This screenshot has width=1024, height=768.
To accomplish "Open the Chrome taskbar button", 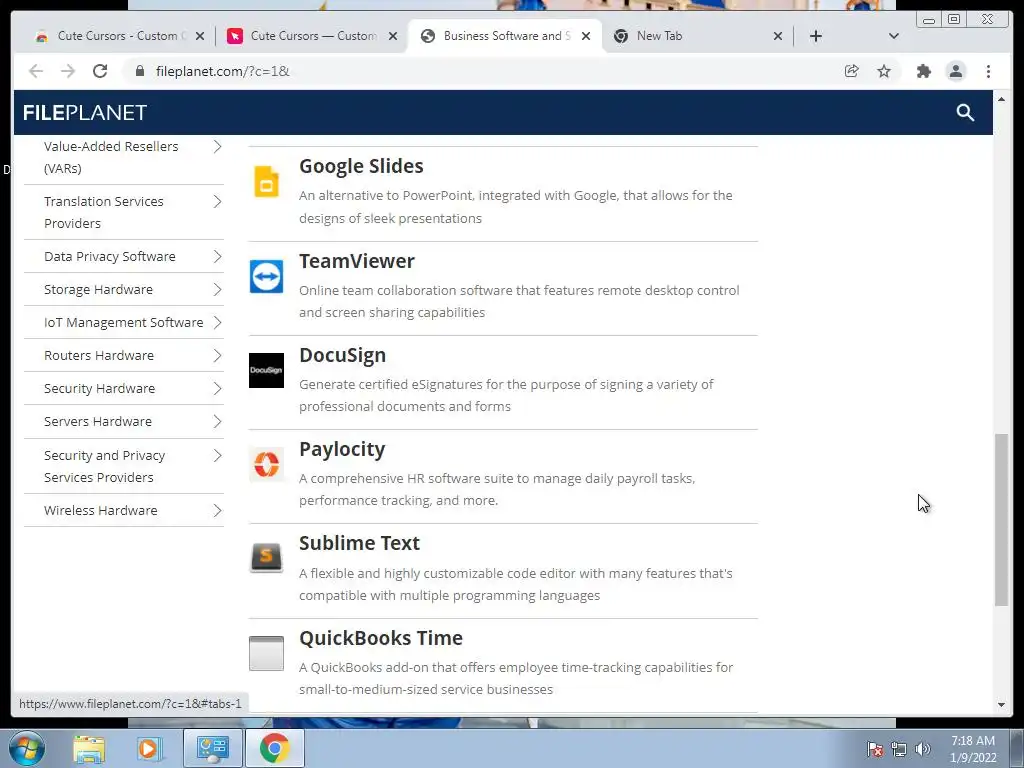I will pyautogui.click(x=274, y=748).
